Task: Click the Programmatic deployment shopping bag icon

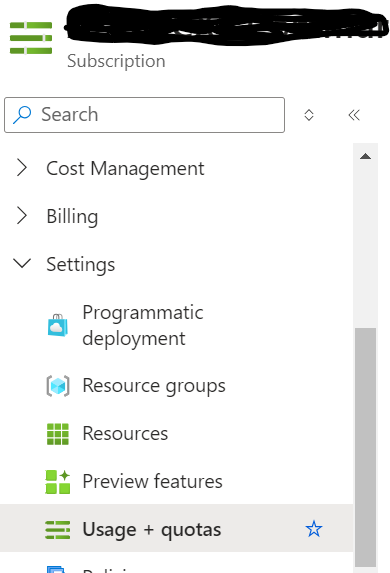Action: point(58,325)
